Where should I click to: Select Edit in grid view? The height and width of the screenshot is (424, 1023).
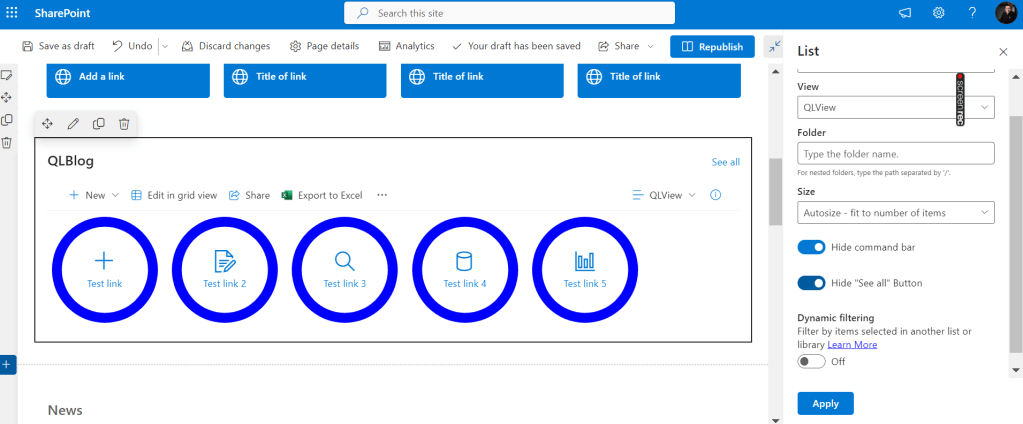pos(174,195)
